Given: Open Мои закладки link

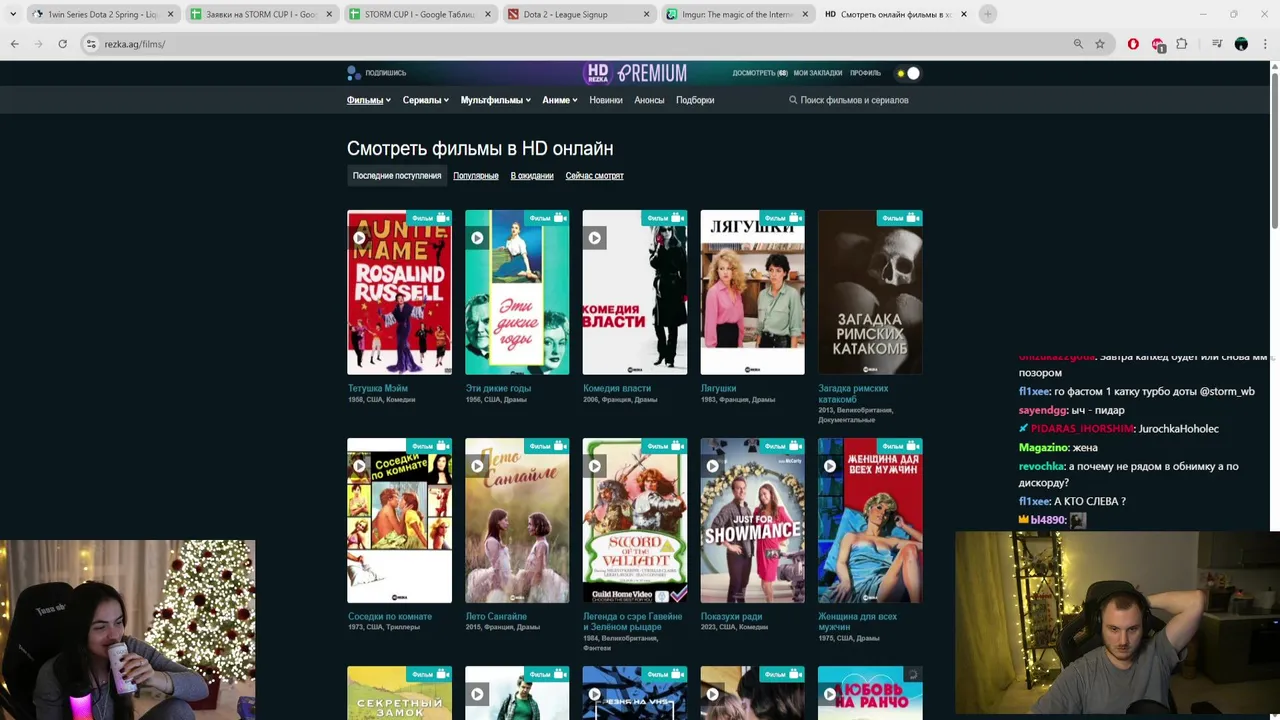Looking at the screenshot, I should click(x=818, y=73).
